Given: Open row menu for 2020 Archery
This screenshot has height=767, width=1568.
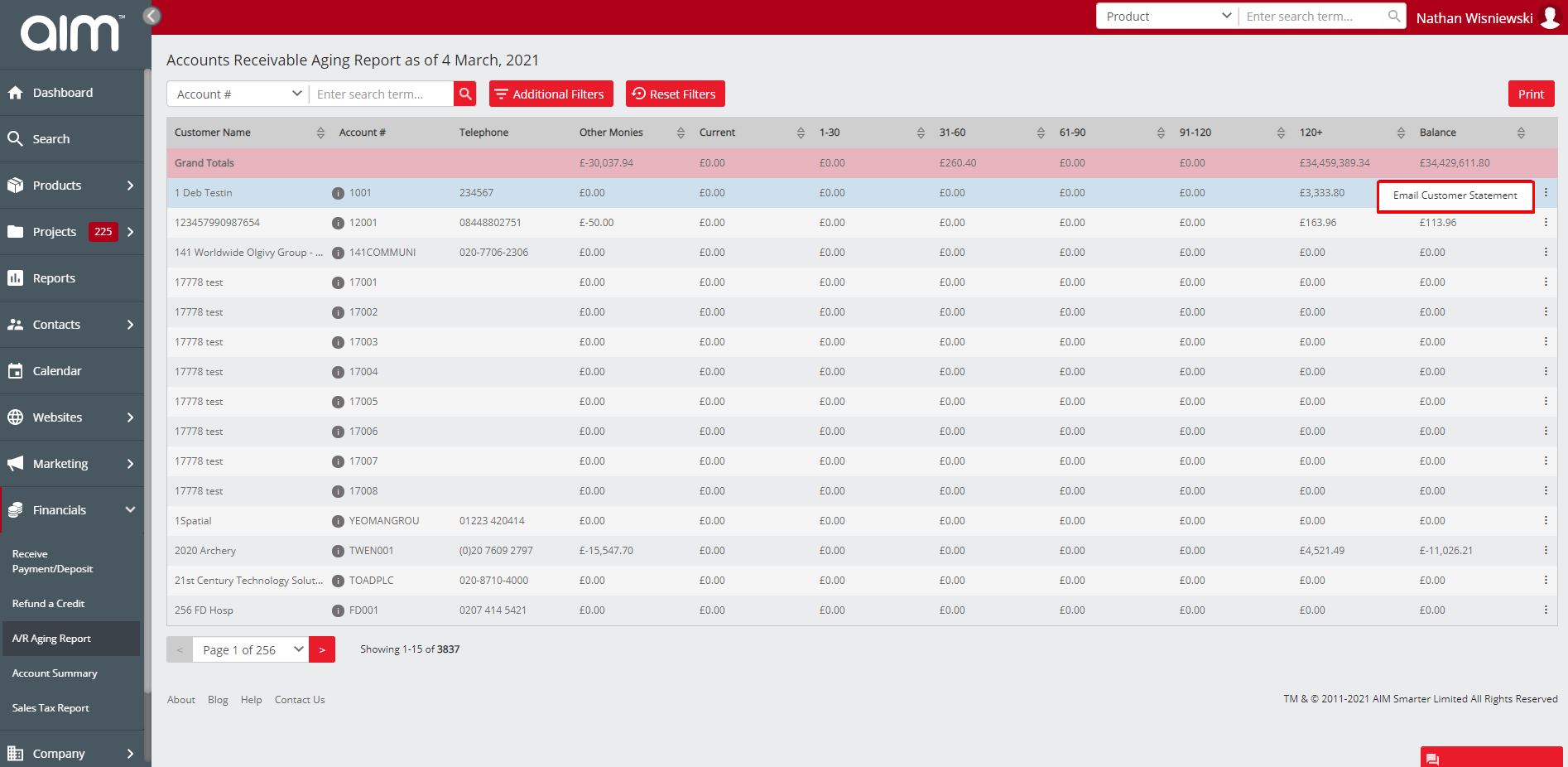Looking at the screenshot, I should coord(1546,550).
